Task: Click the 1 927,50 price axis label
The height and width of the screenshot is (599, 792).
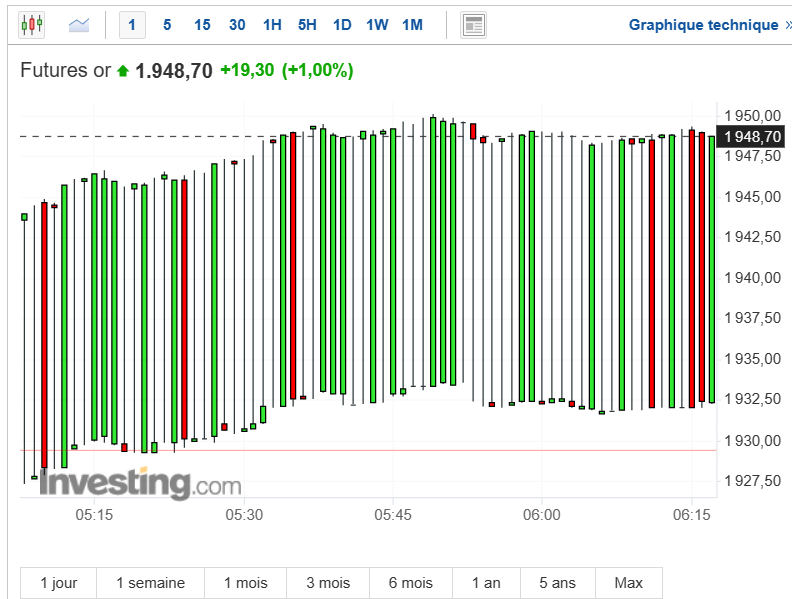Action: click(x=753, y=480)
